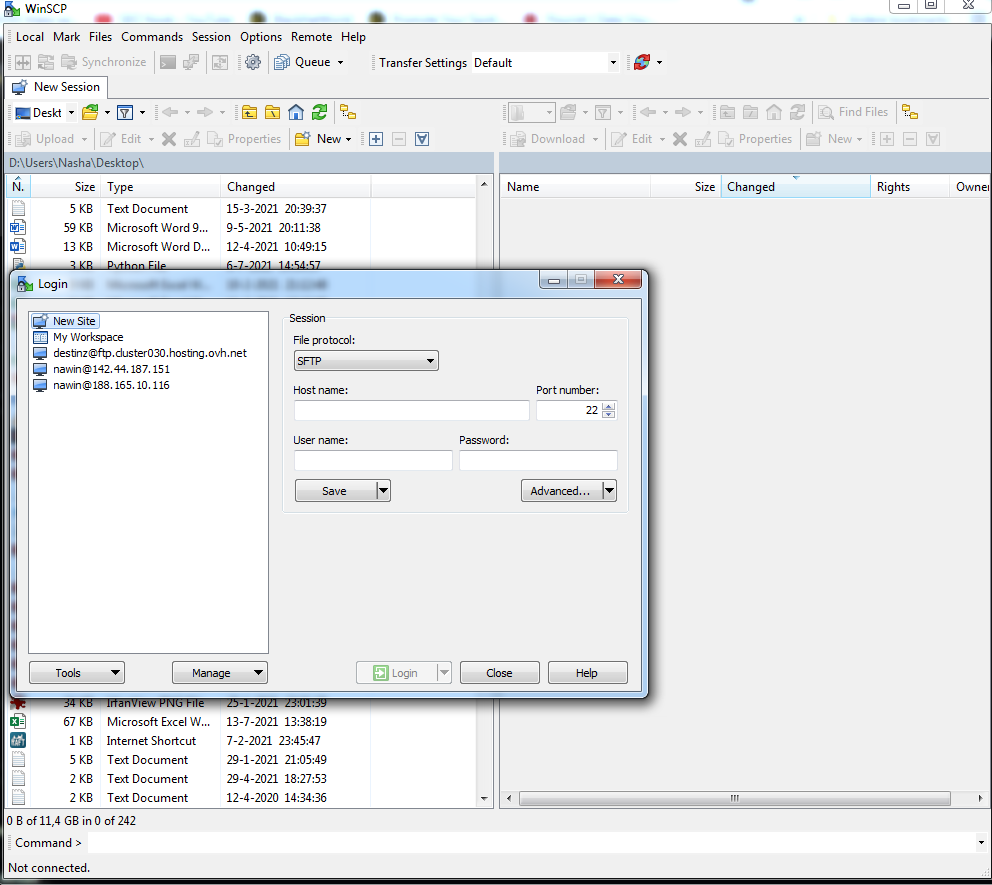Viewport: 992px width, 885px height.
Task: Expand the Save button dropdown arrow
Action: [383, 490]
